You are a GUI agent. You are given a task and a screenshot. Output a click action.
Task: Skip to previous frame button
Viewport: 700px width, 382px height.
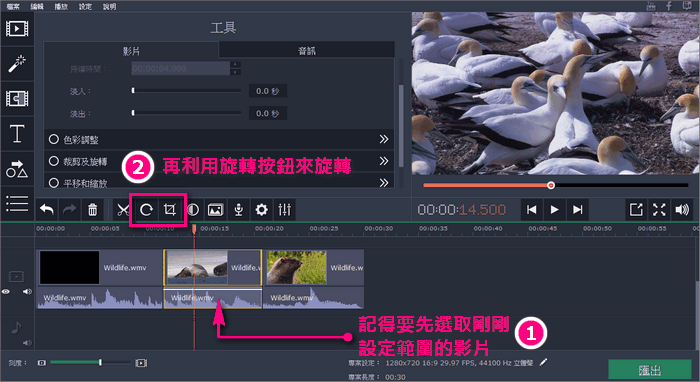531,210
